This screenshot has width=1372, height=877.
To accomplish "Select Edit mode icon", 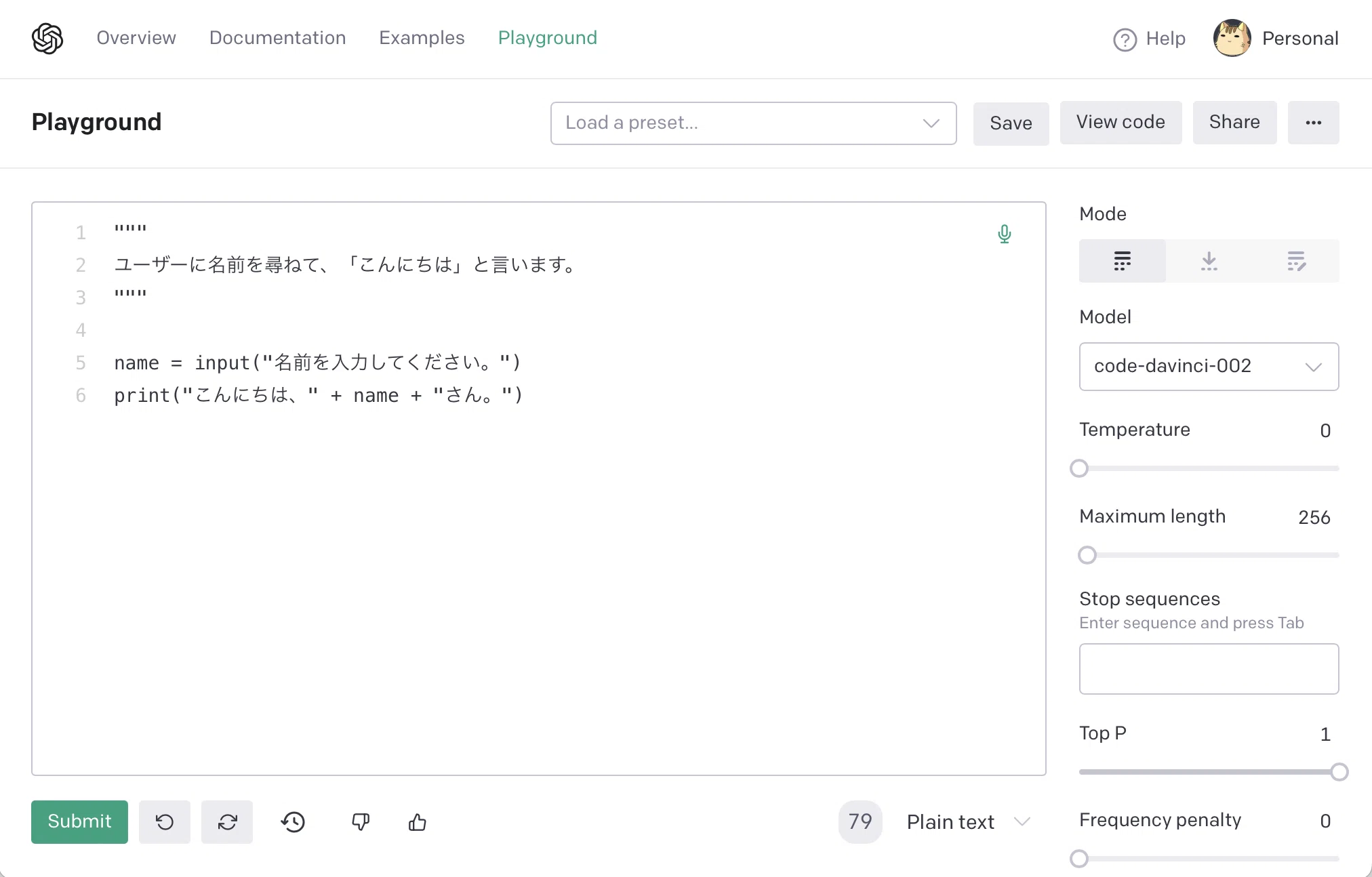I will (1296, 261).
